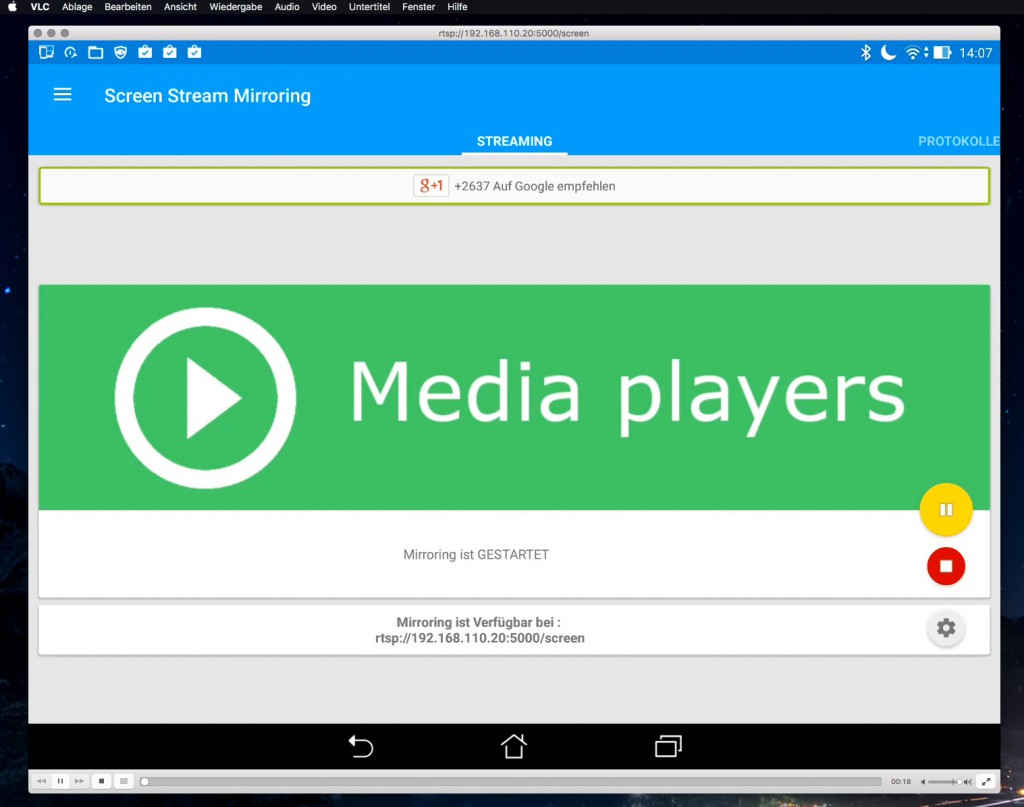Image resolution: width=1024 pixels, height=807 pixels.
Task: Click the do-not-disturb moon icon
Action: point(888,52)
